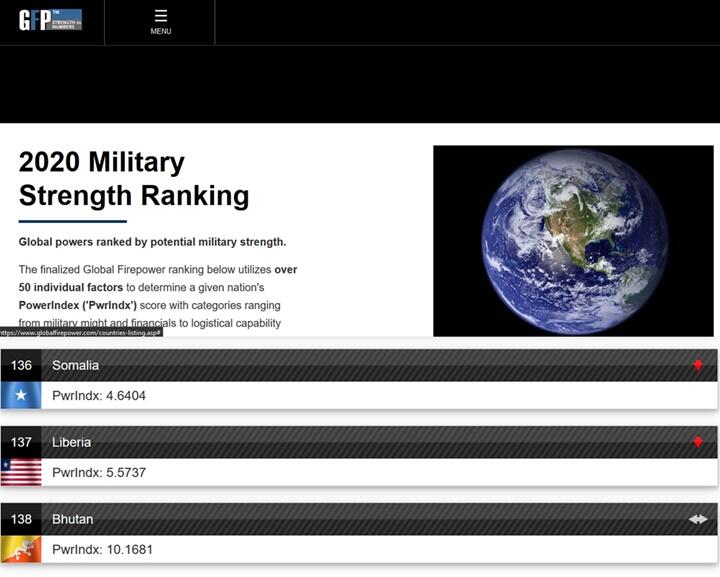
Task: Open the hamburger MENU button
Action: [161, 22]
